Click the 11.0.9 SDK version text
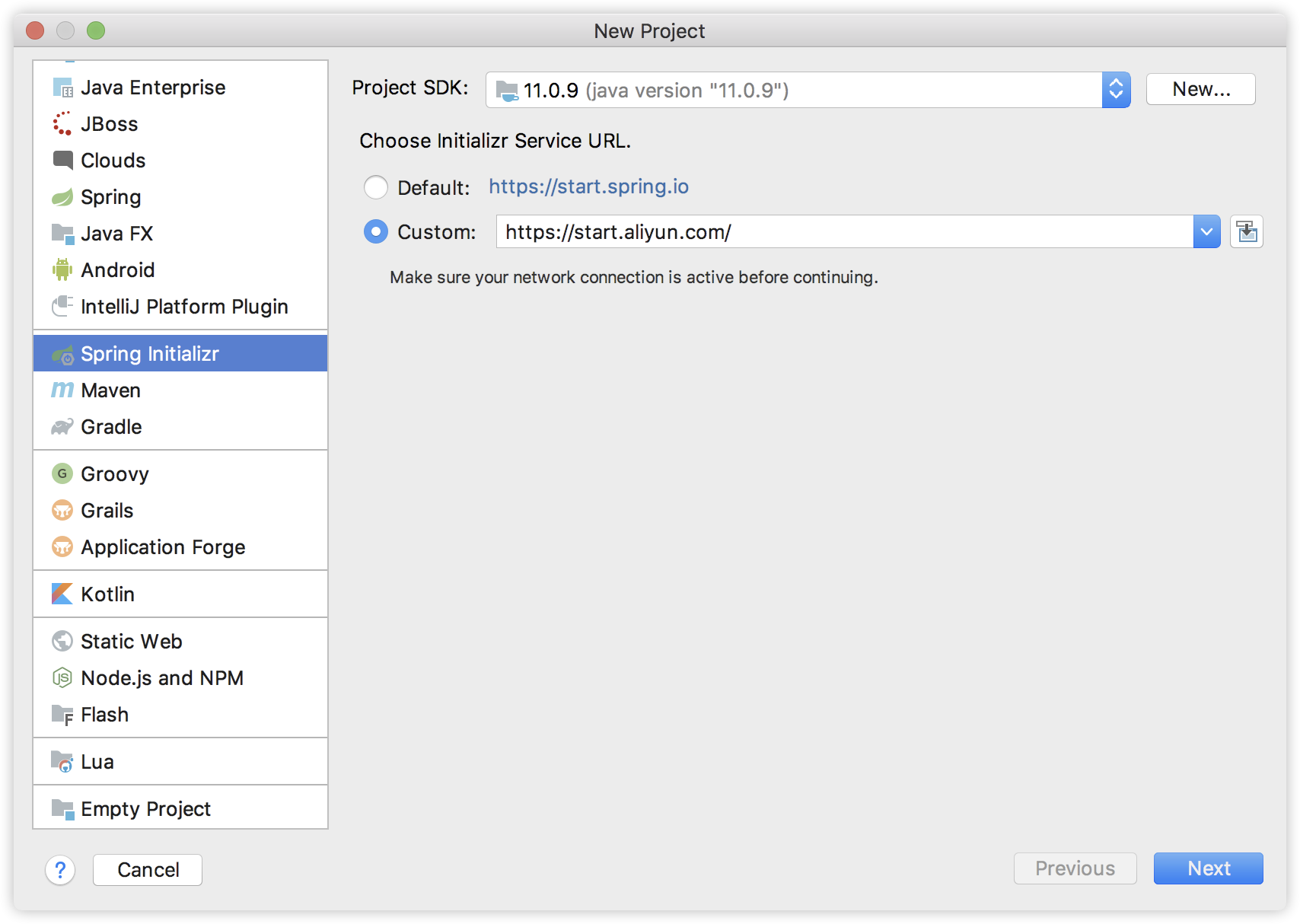 [551, 91]
